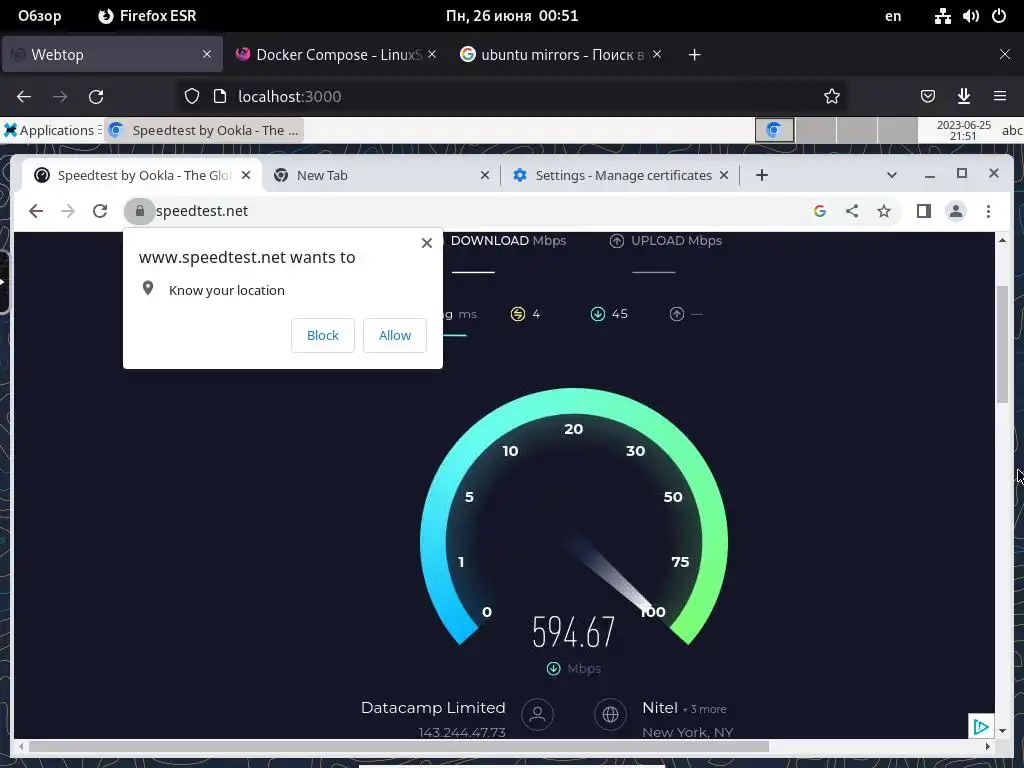Add new Chrome tab with plus
Screen dimensions: 1024x768
click(x=761, y=175)
